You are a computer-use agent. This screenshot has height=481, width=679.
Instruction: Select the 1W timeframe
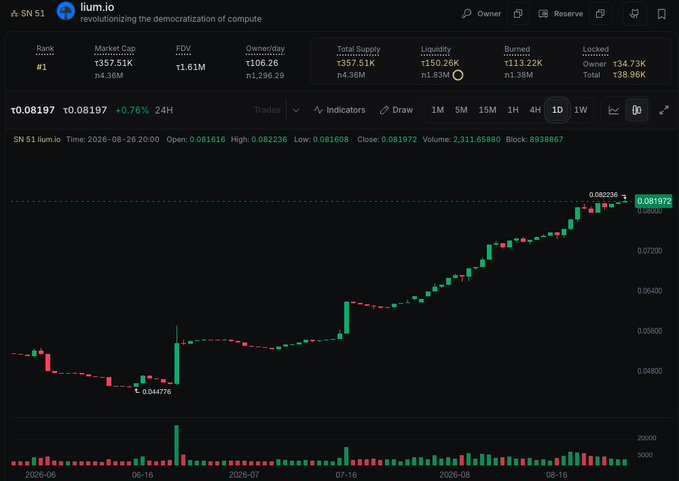(x=581, y=110)
